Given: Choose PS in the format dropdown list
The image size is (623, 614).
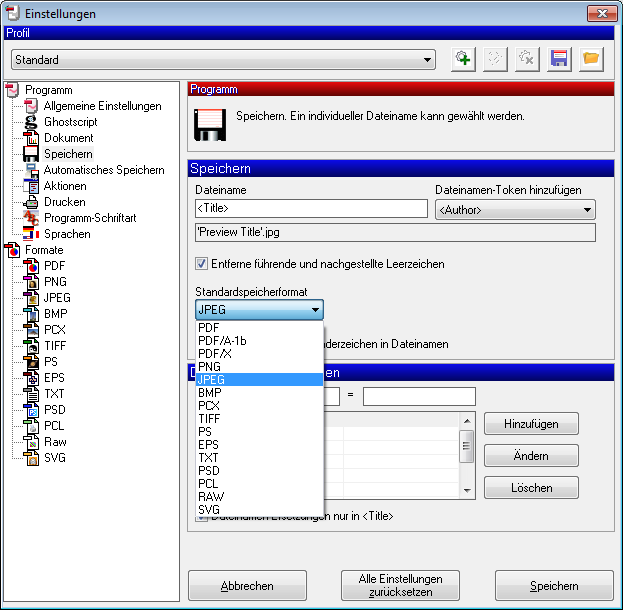Looking at the screenshot, I should pyautogui.click(x=259, y=432).
